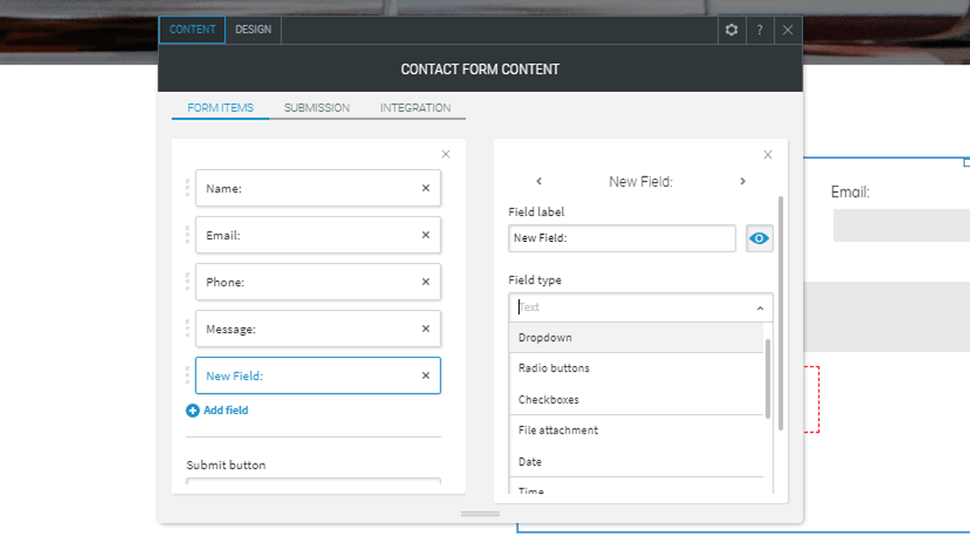970x548 pixels.
Task: Choose Checkboxes from field type list
Action: [548, 400]
